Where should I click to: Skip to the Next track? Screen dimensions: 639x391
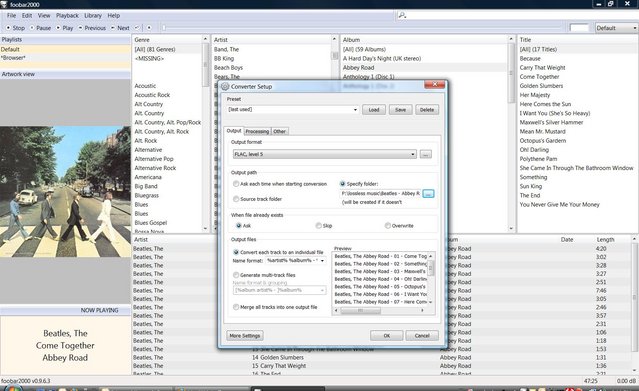(x=120, y=28)
